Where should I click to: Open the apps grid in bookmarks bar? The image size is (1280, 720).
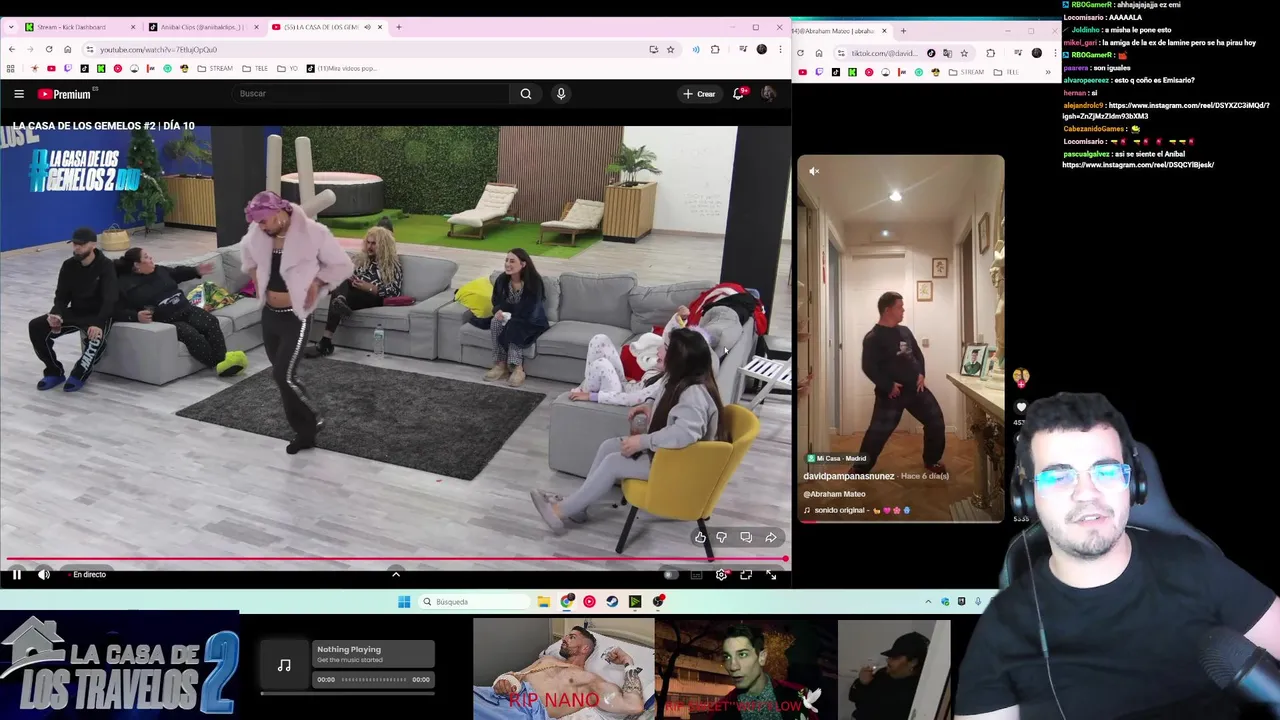point(11,69)
